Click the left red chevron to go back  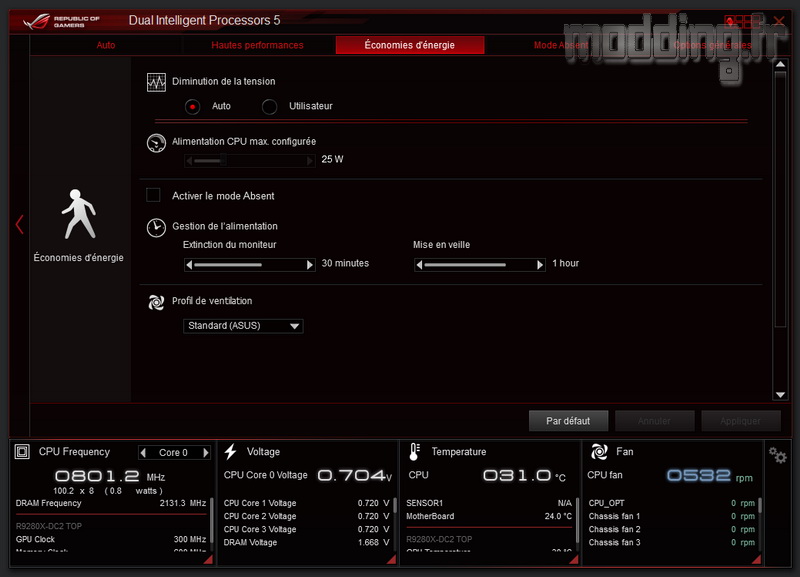(x=19, y=224)
